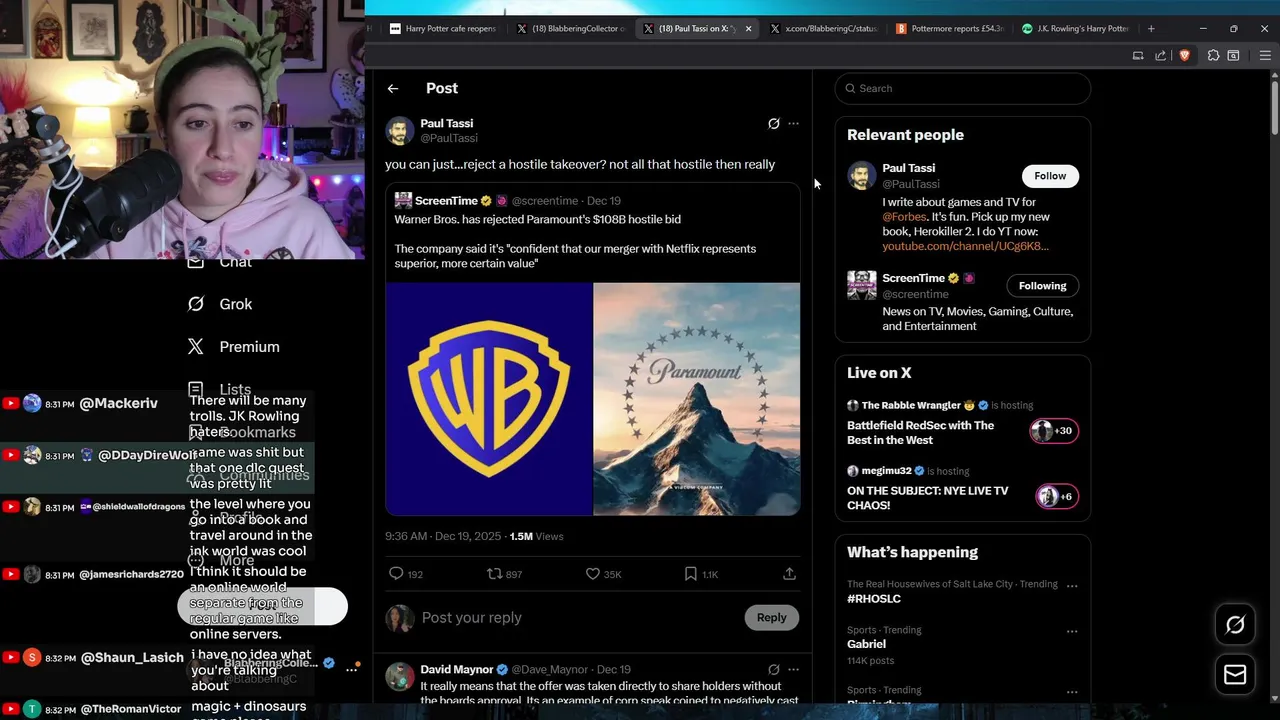
Task: Open the browser hamburger menu
Action: 1265,56
